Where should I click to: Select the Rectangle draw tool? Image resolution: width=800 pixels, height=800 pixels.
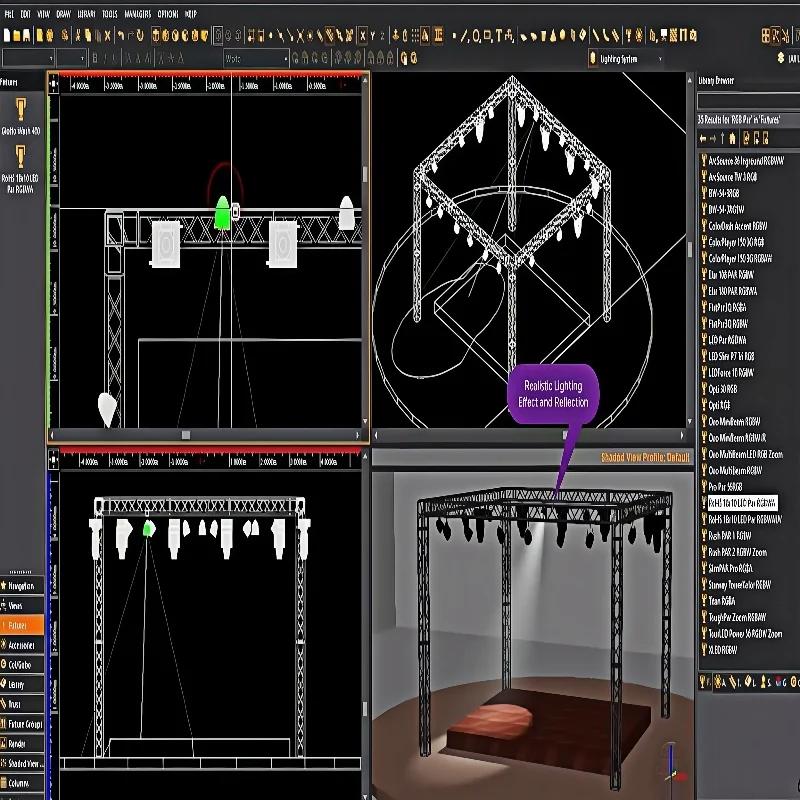coord(487,36)
